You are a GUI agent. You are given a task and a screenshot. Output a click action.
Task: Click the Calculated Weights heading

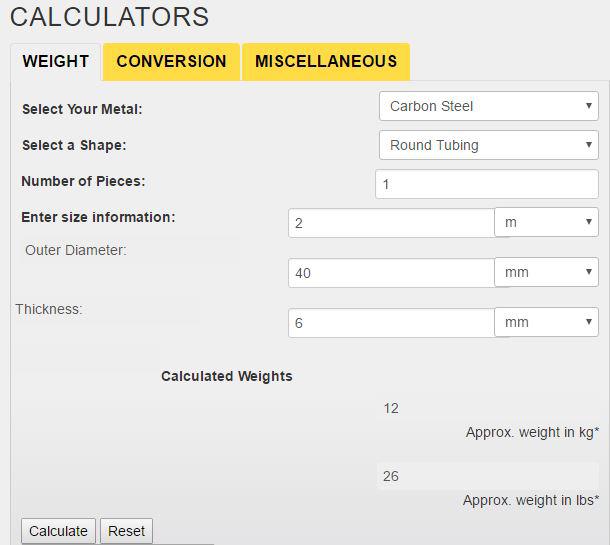[x=227, y=377]
